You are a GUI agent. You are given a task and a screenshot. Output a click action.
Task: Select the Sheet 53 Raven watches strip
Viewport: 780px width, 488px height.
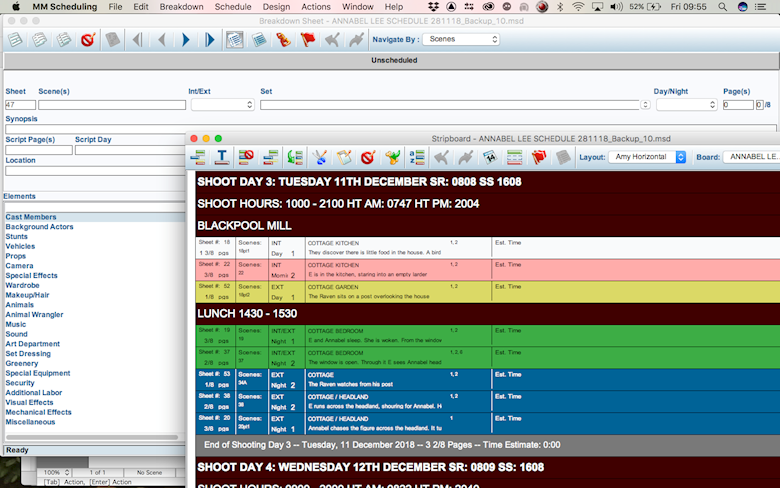click(x=488, y=379)
